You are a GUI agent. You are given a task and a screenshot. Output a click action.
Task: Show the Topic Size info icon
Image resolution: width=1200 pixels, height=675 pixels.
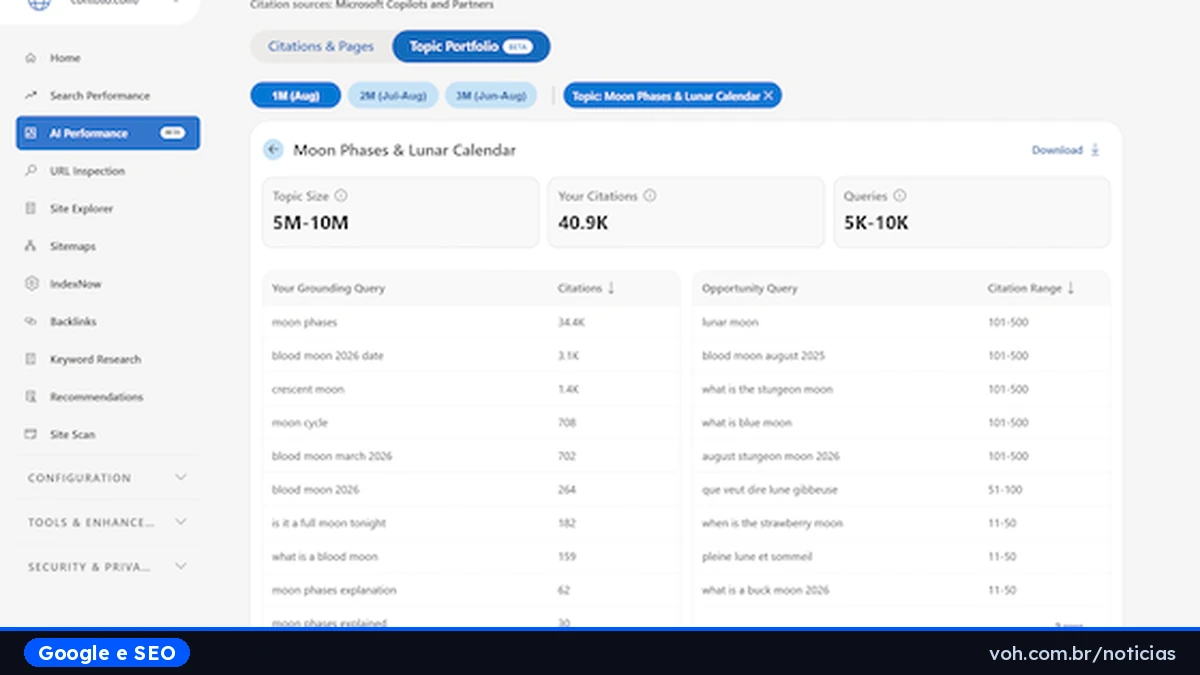(341, 196)
